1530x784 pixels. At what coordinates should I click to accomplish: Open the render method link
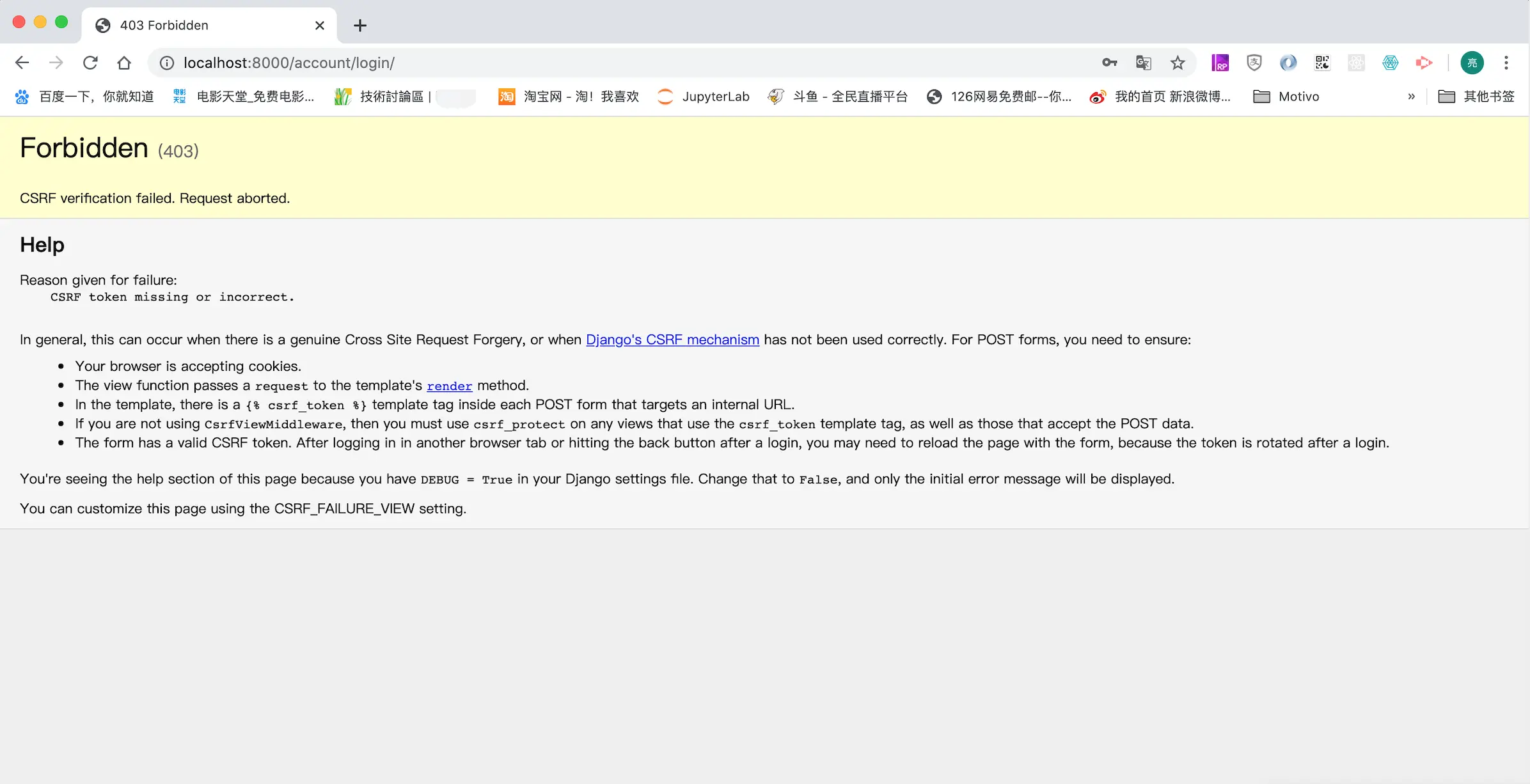click(x=449, y=386)
